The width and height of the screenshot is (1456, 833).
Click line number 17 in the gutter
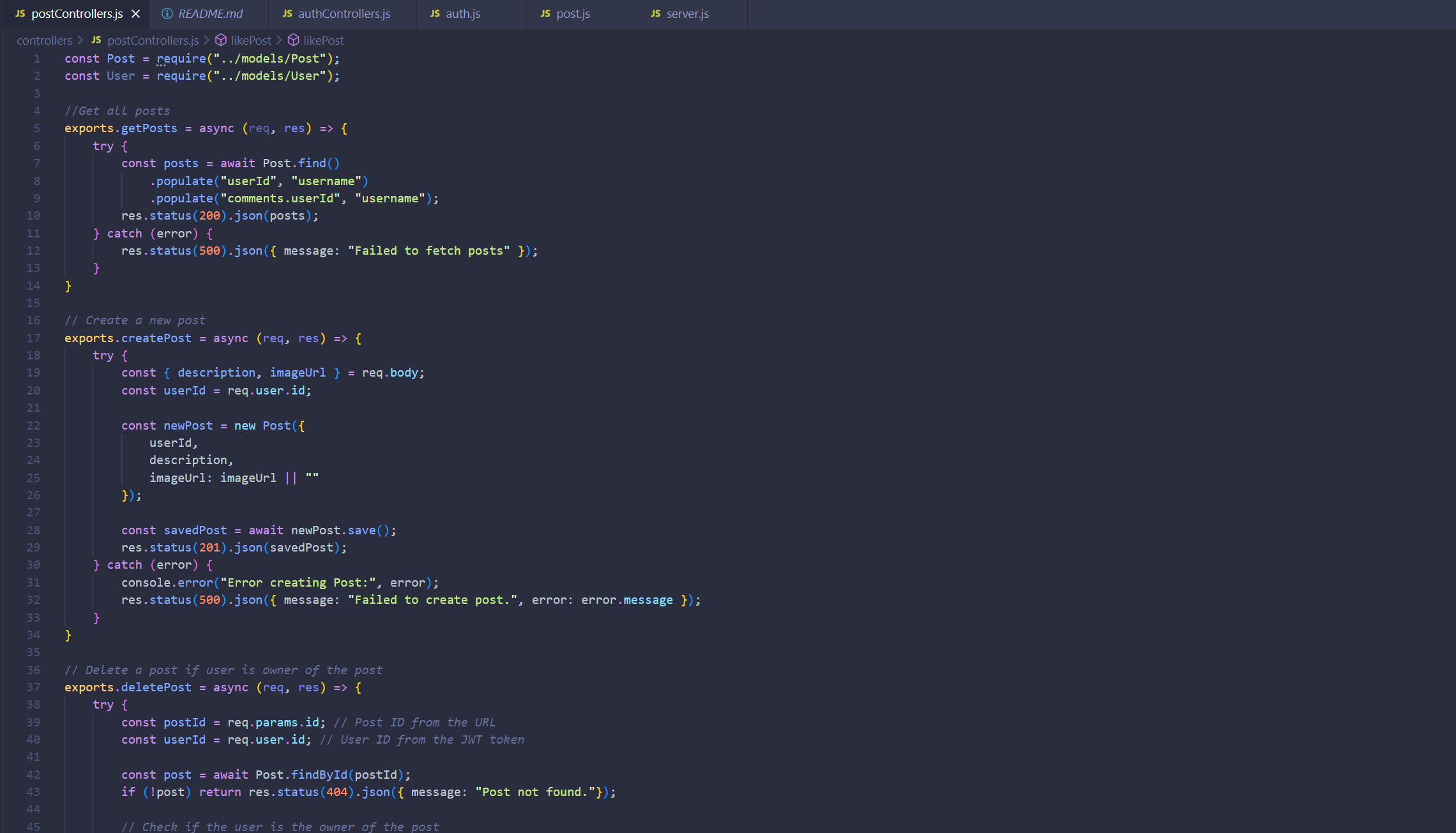[x=33, y=338]
